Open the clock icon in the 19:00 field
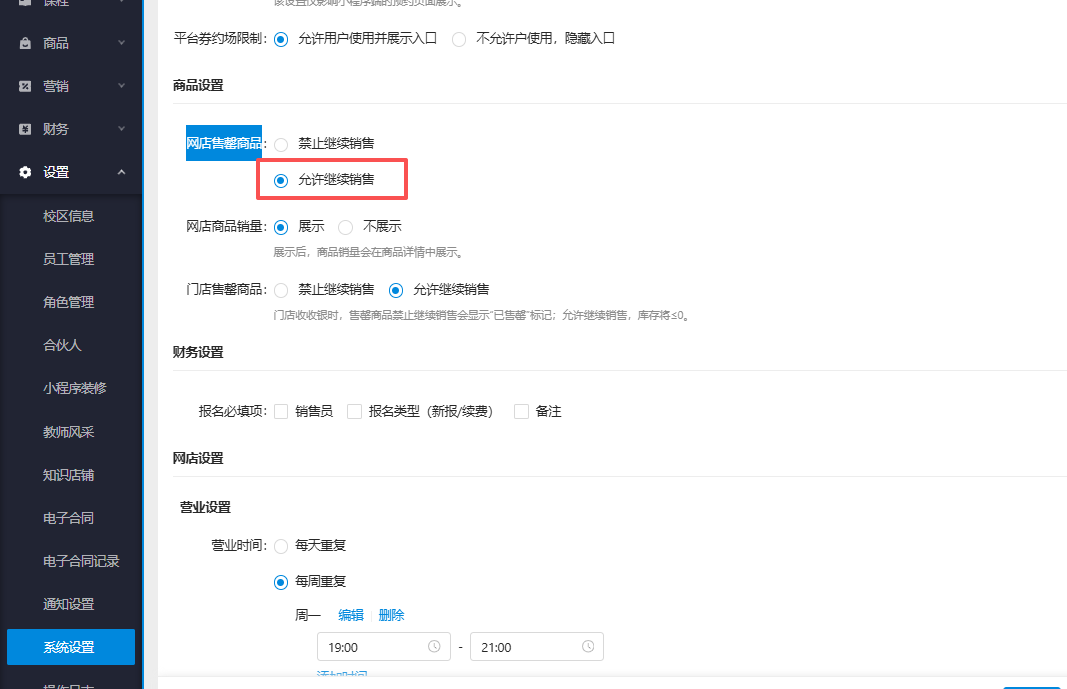Image resolution: width=1067 pixels, height=689 pixels. [435, 646]
